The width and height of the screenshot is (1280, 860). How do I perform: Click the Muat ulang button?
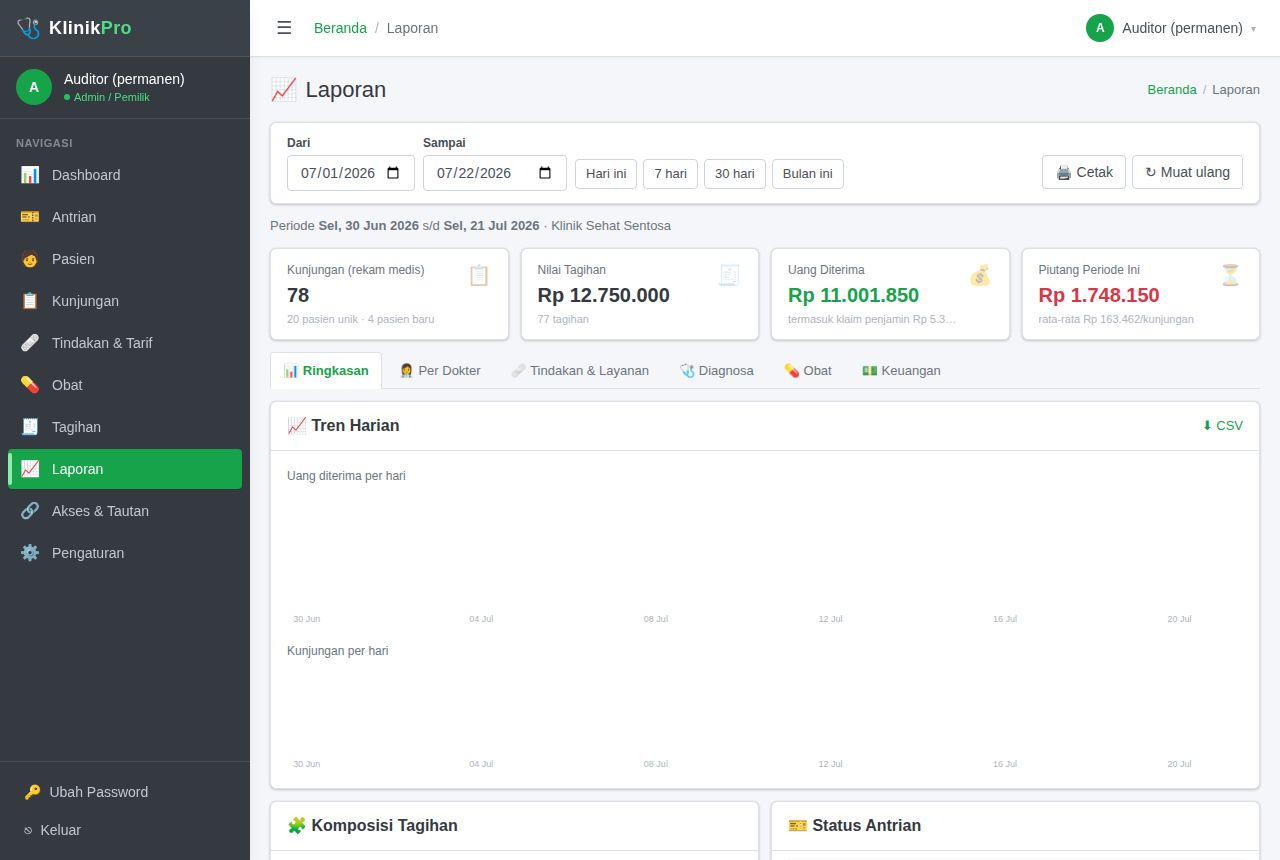point(1187,172)
